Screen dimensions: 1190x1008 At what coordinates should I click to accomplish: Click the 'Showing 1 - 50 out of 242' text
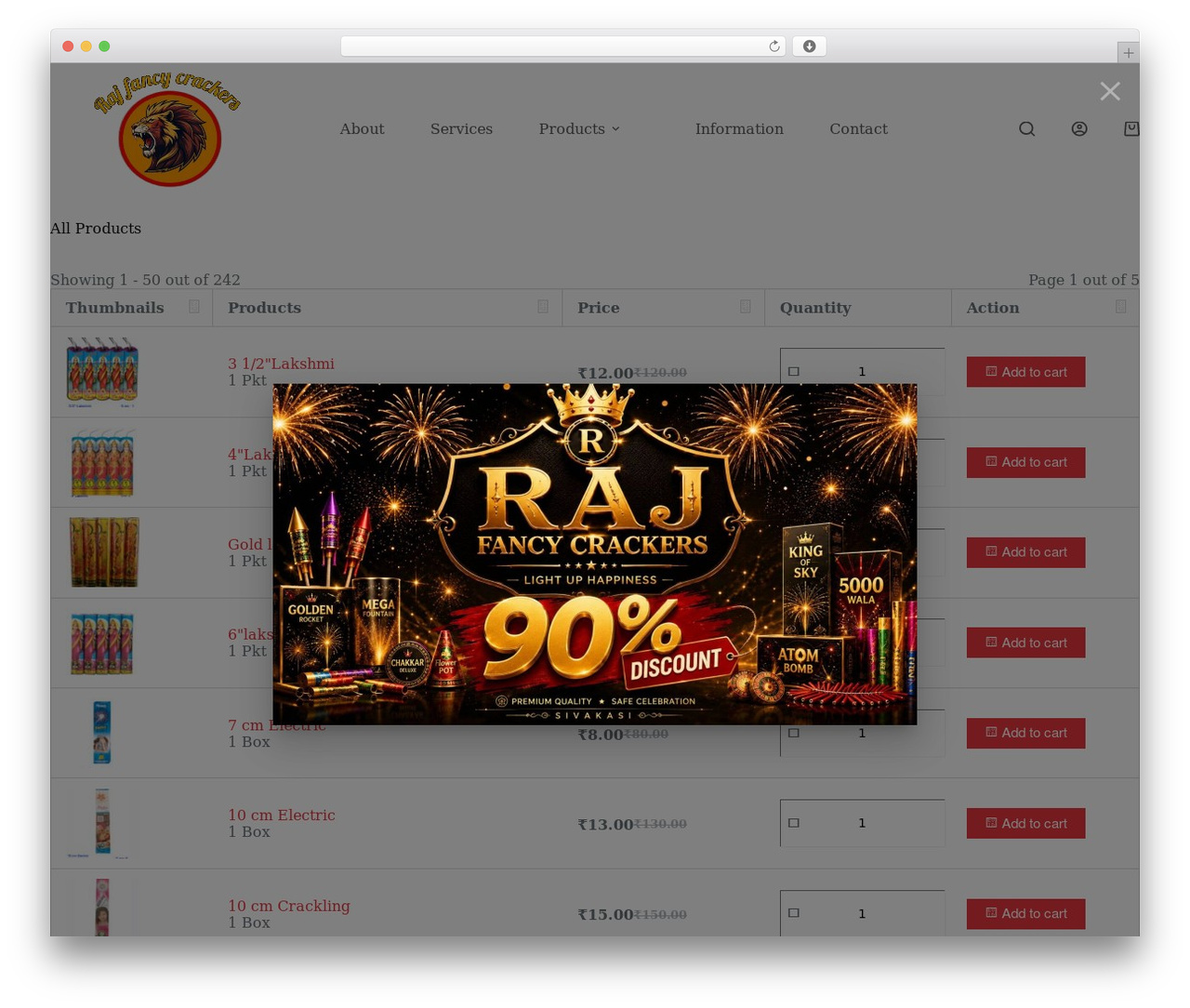(145, 280)
